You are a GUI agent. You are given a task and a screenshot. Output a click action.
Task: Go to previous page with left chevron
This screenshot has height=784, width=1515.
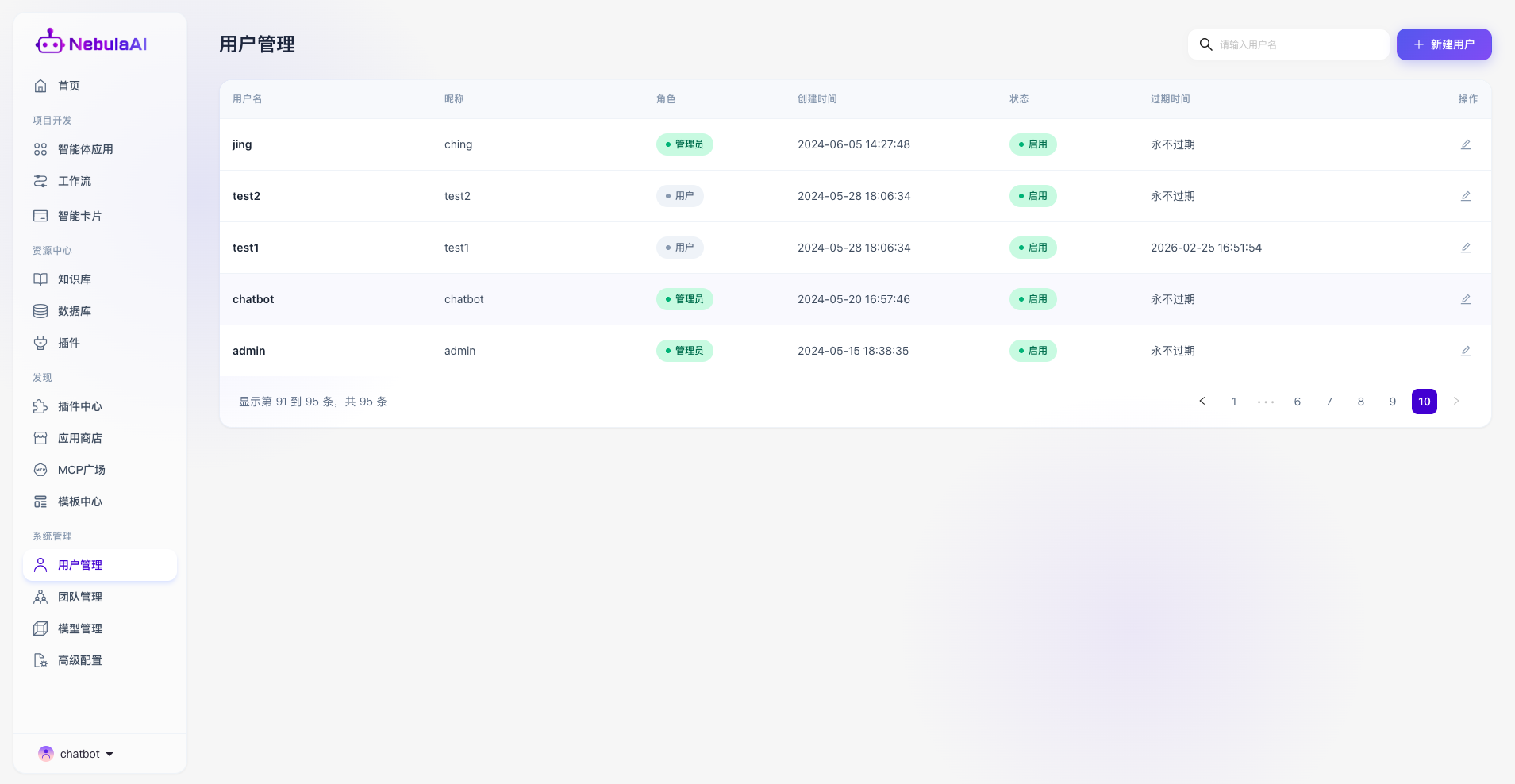pos(1202,402)
